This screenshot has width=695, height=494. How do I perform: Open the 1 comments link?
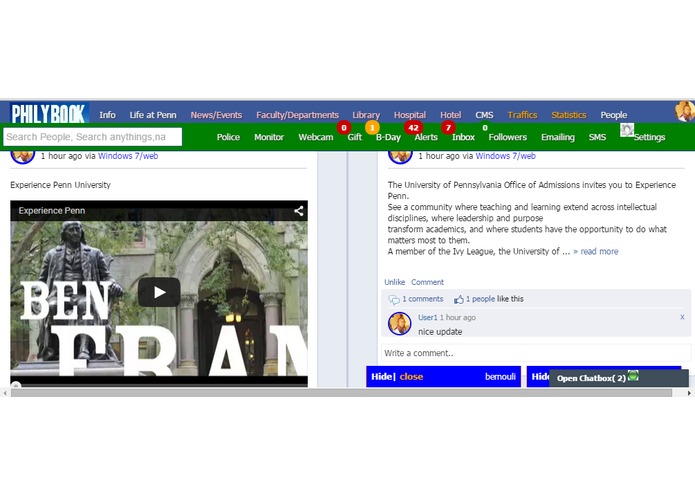tap(423, 299)
